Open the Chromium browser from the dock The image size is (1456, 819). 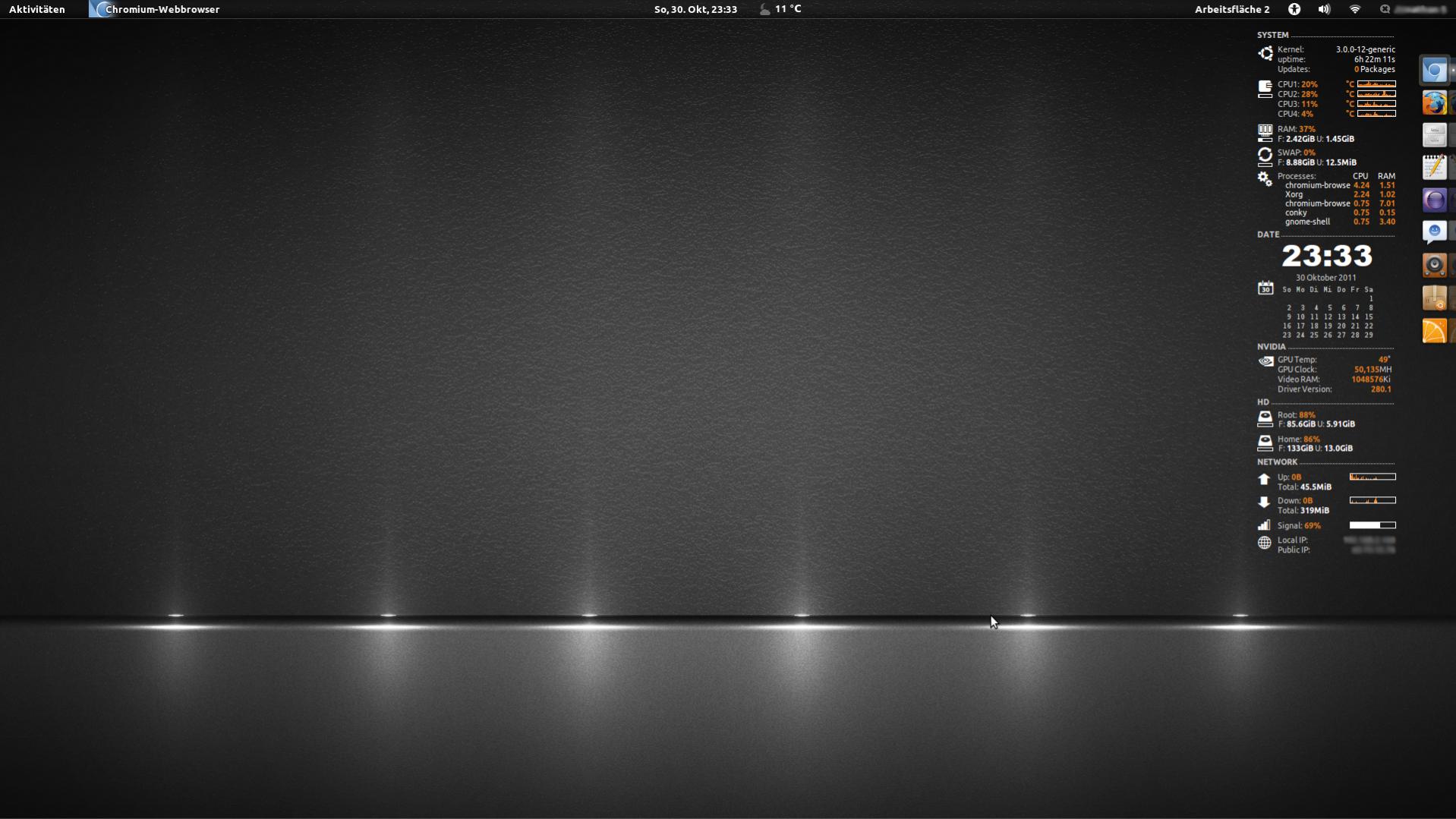coord(1434,71)
